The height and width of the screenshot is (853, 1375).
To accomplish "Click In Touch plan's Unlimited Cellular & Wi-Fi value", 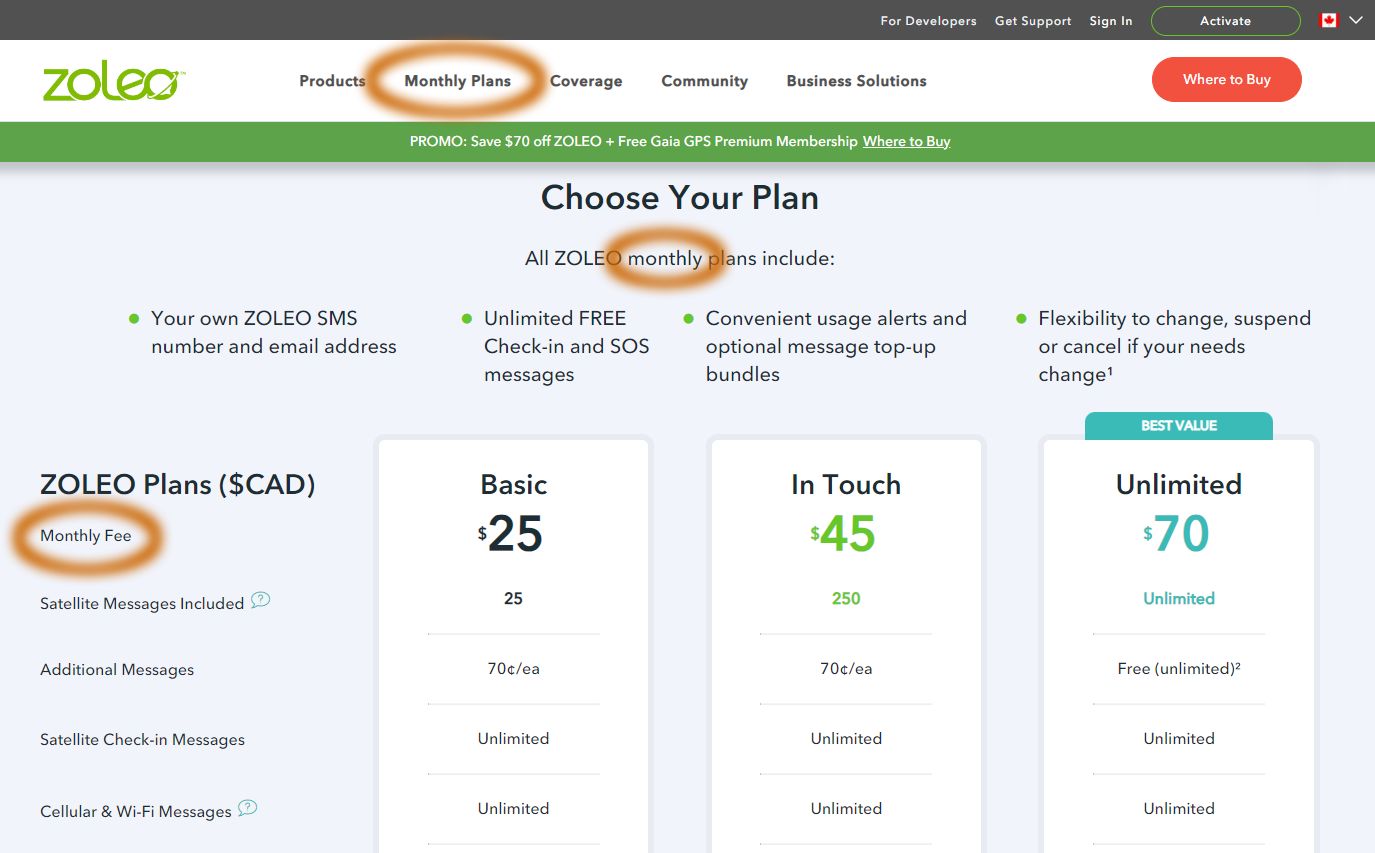I will [846, 809].
